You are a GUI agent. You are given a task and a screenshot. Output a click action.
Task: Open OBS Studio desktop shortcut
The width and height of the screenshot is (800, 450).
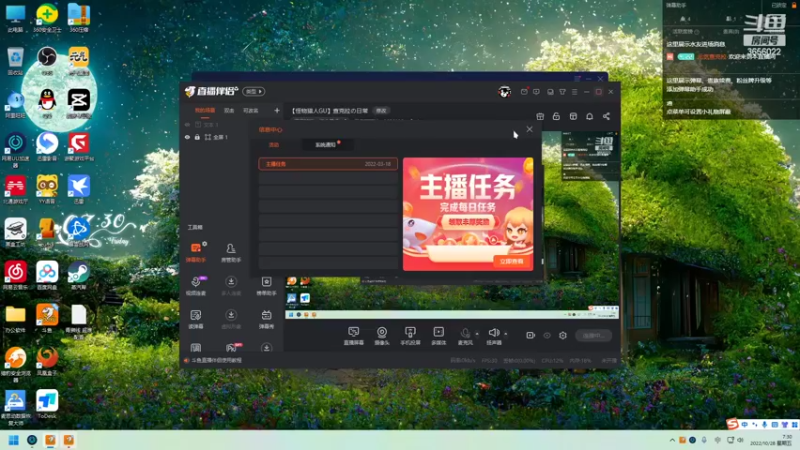click(x=47, y=61)
